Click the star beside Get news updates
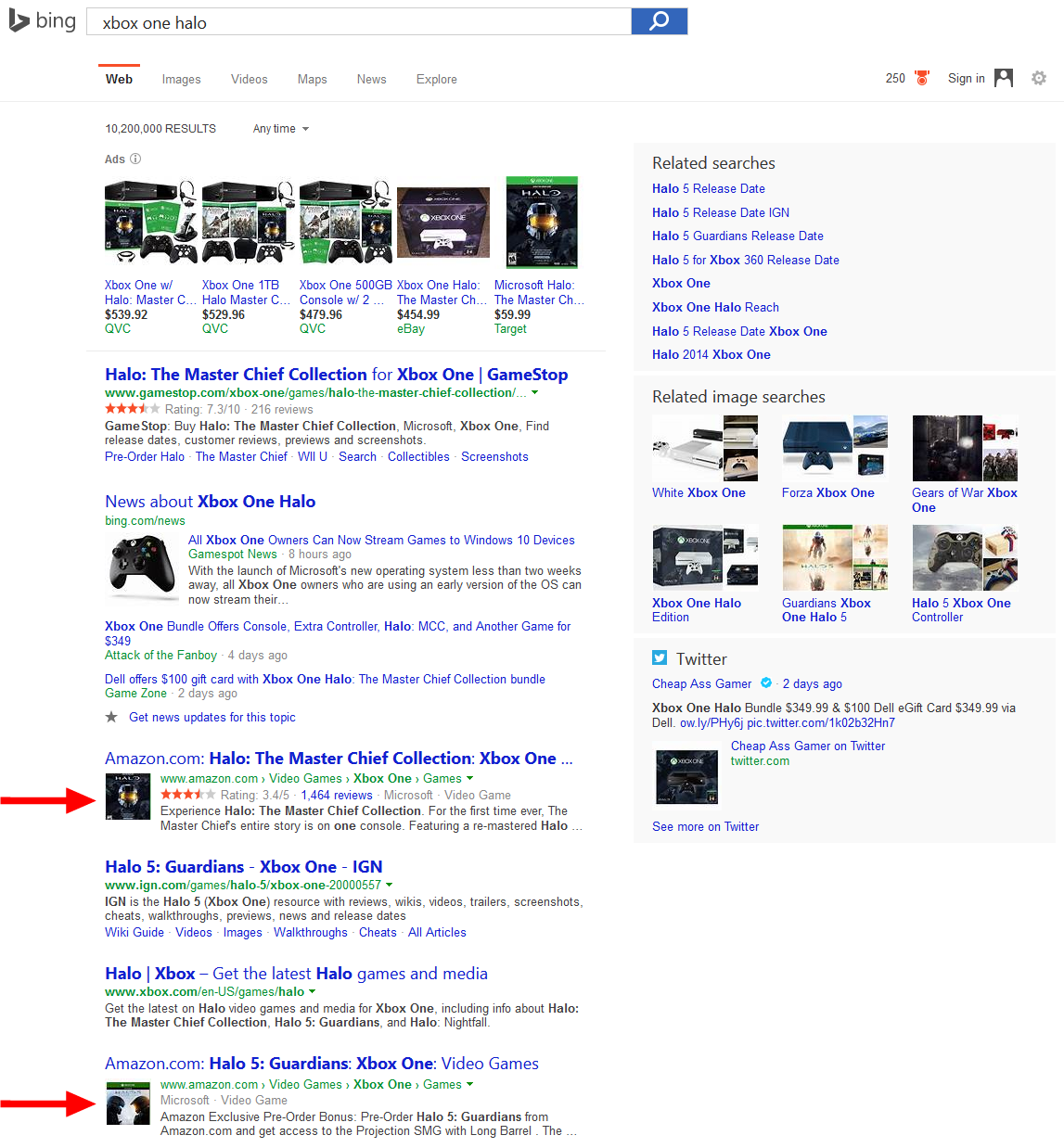Viewport: 1064px width, 1148px height. pyautogui.click(x=111, y=717)
